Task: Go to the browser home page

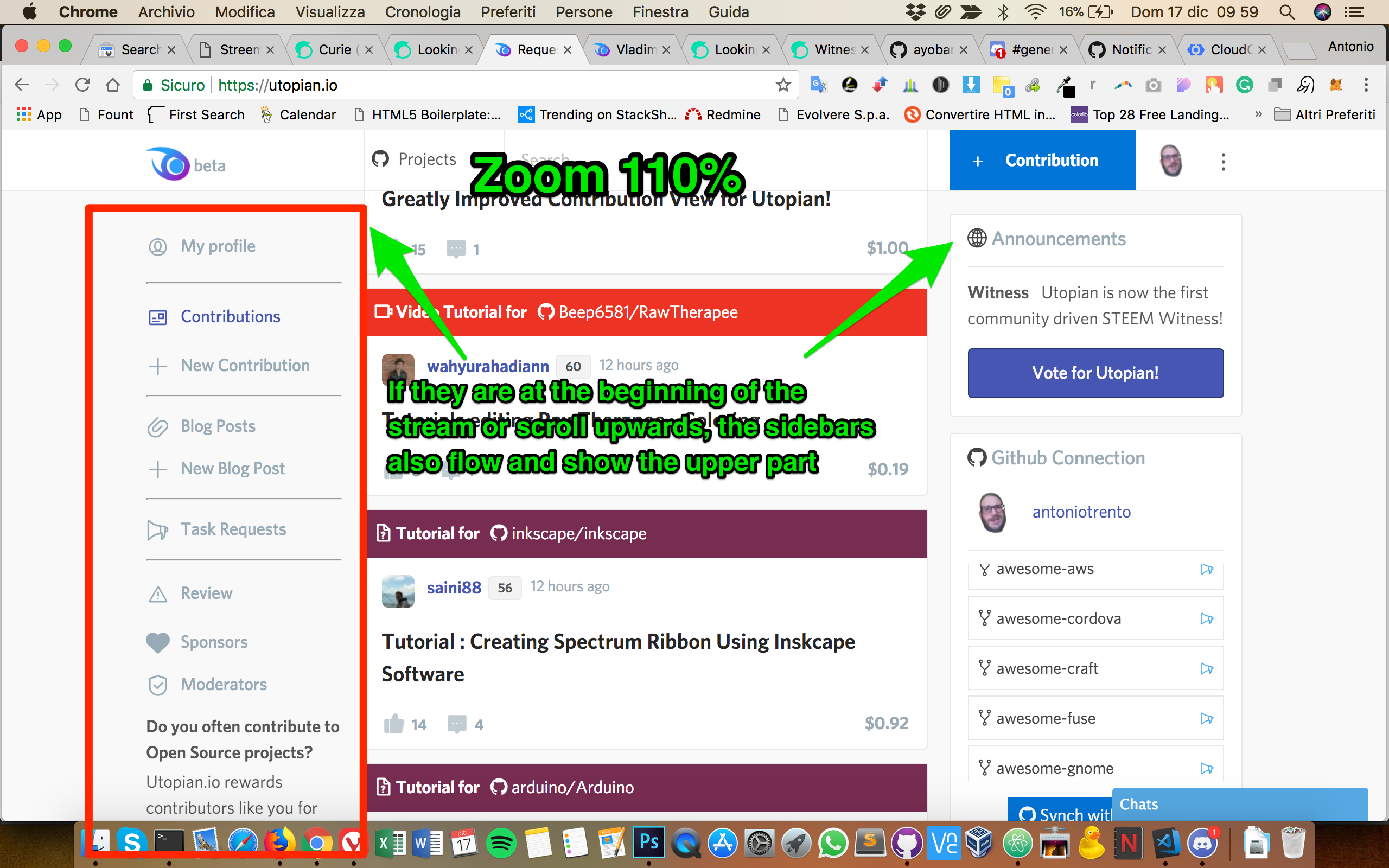Action: tap(113, 85)
